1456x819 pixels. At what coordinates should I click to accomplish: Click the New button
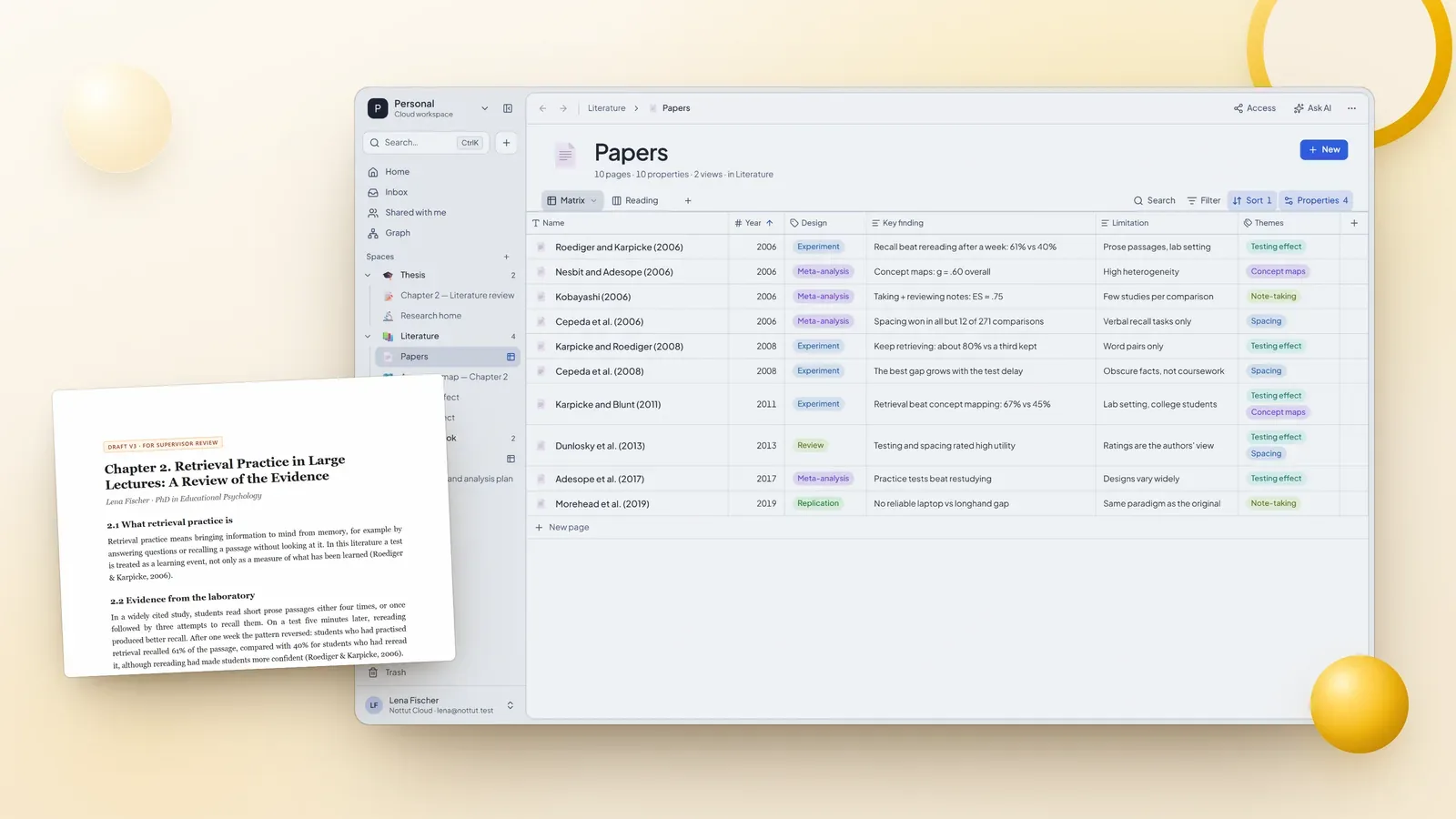click(1324, 150)
